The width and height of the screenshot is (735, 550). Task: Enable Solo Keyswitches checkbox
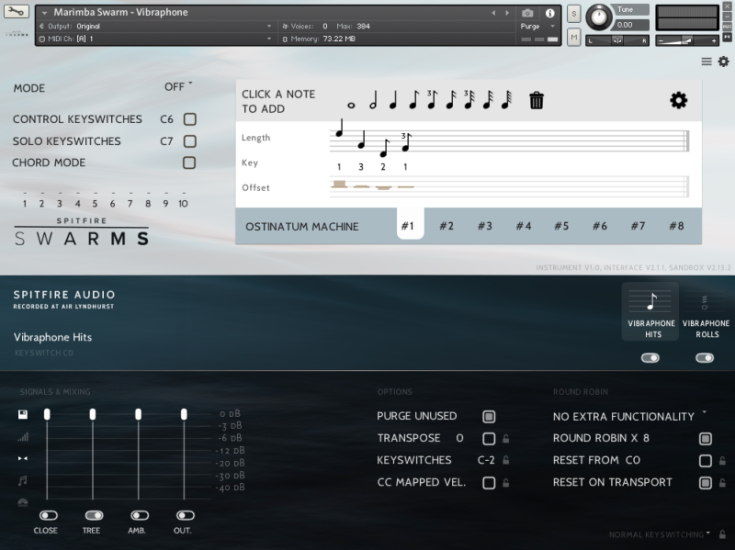[x=190, y=141]
